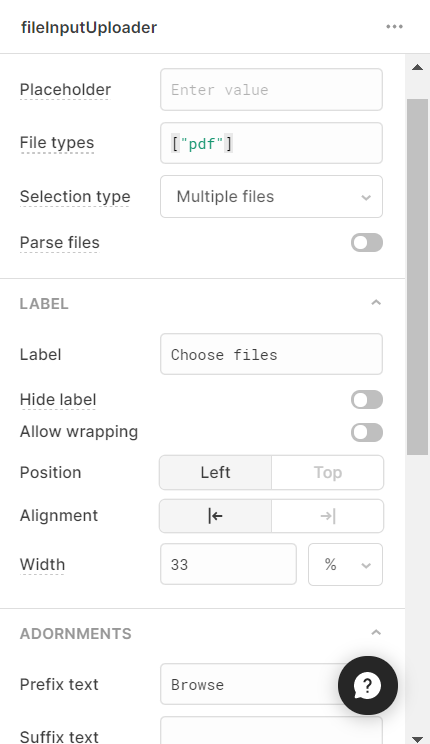Open the width unit percent dropdown
Viewport: 430px width, 744px height.
point(346,565)
